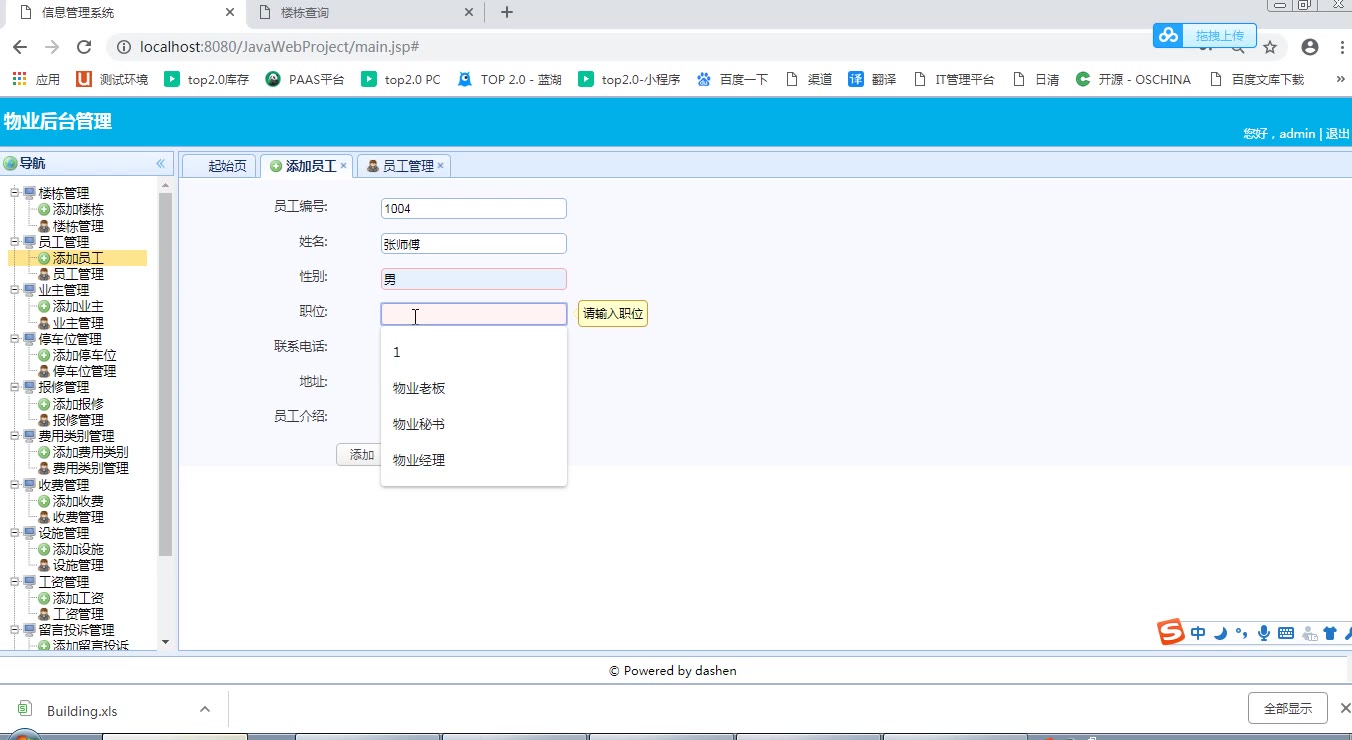The height and width of the screenshot is (740, 1352).
Task: Click 全部显示 show all downloads
Action: [1288, 708]
